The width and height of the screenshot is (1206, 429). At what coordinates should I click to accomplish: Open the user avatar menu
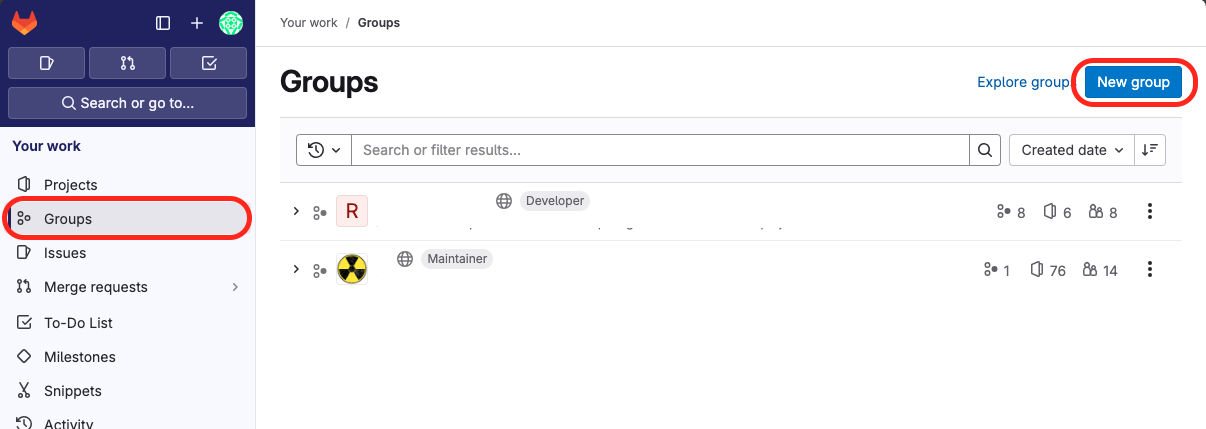pyautogui.click(x=231, y=23)
